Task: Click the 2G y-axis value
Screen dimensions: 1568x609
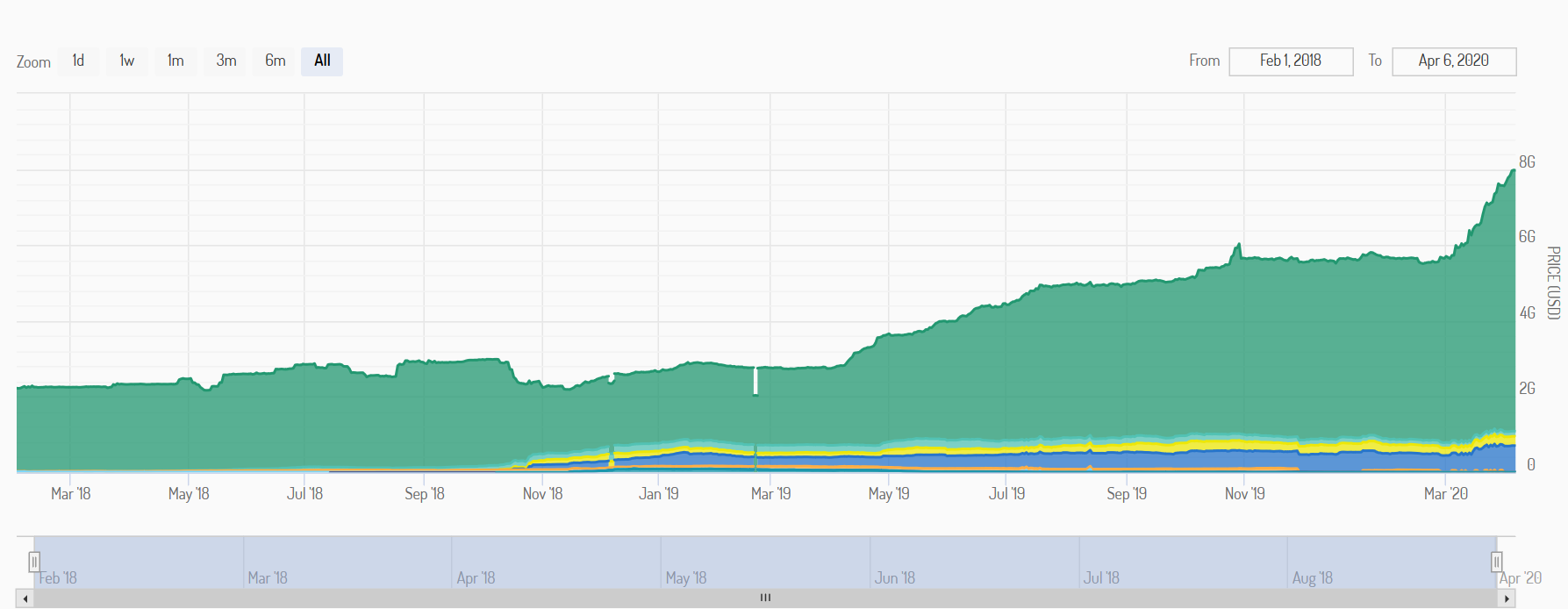Action: [1528, 389]
